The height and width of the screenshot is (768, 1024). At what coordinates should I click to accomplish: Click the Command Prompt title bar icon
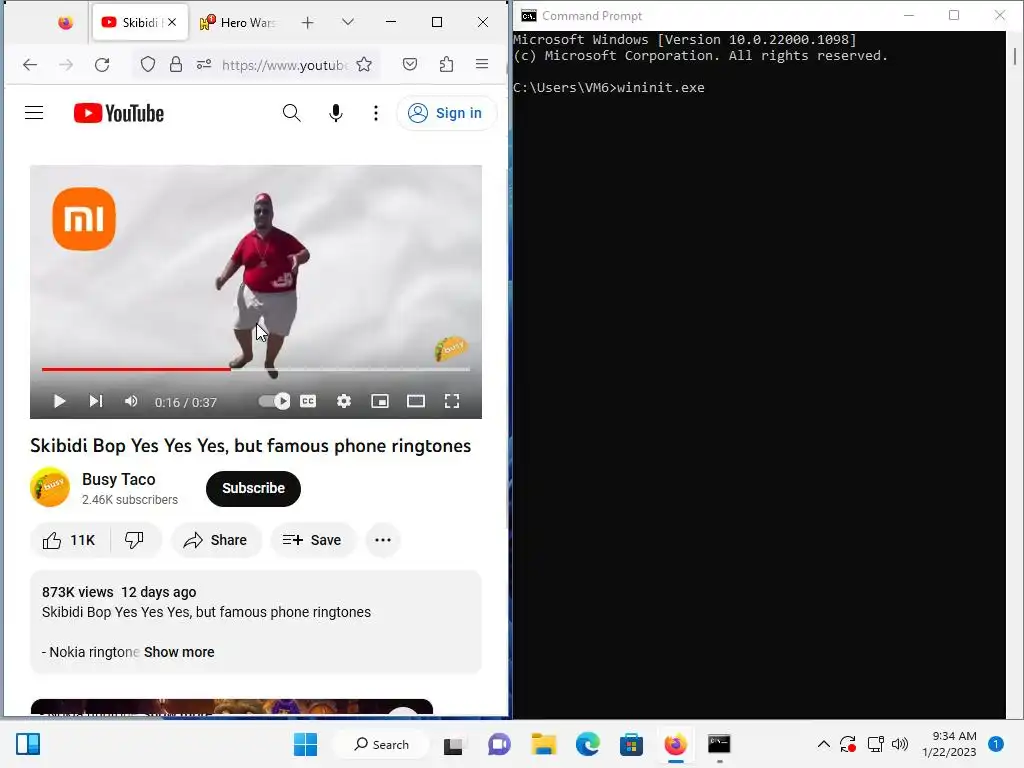529,16
